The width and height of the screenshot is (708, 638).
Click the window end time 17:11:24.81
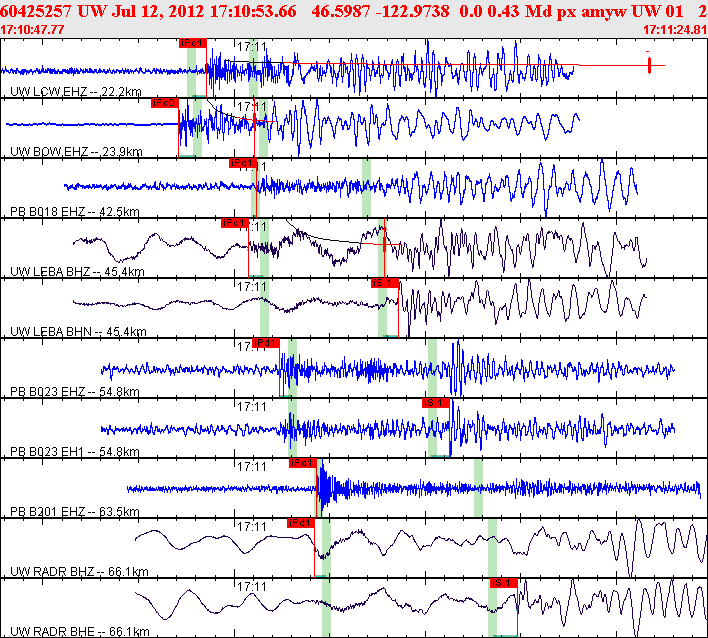click(x=675, y=30)
